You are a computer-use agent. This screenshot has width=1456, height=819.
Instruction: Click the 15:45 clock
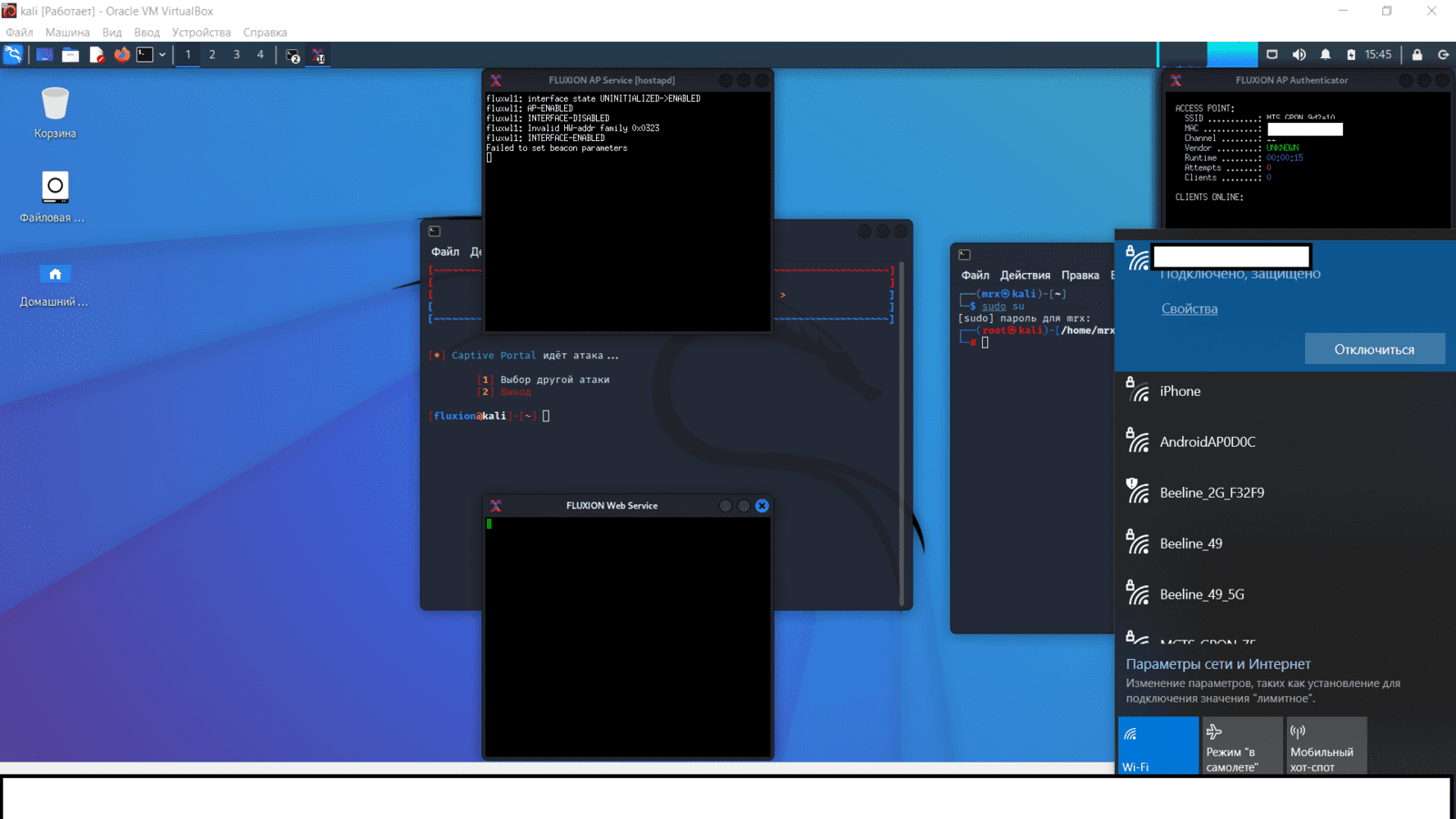[1378, 55]
